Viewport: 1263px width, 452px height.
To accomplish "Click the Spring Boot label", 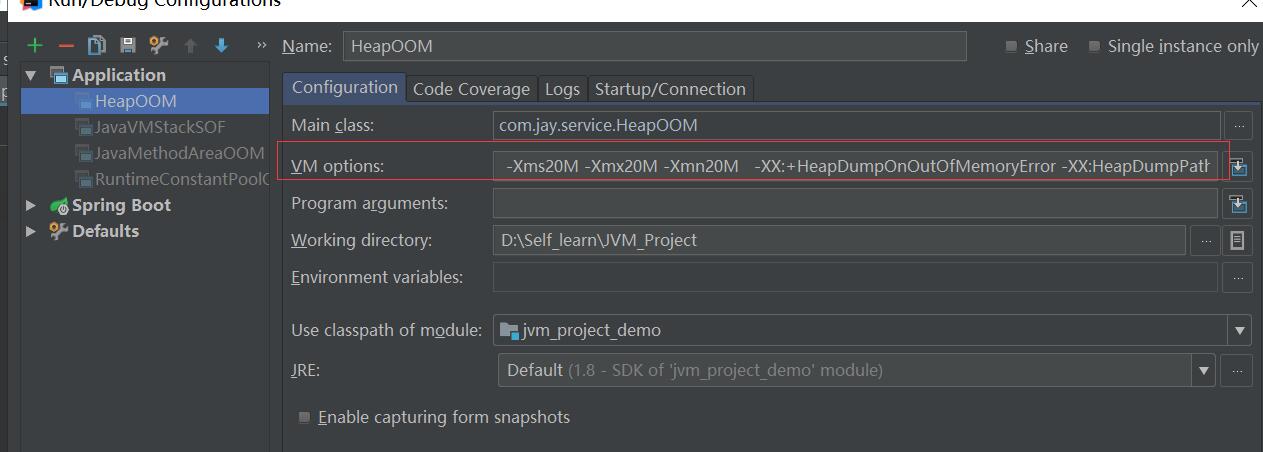I will (121, 205).
